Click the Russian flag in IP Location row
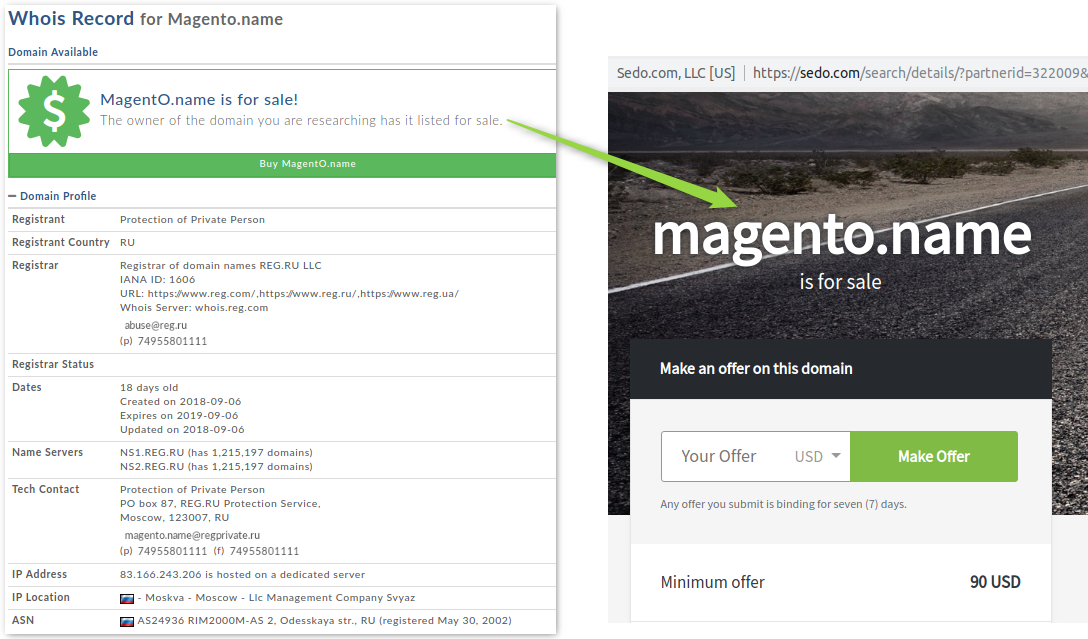 (127, 598)
